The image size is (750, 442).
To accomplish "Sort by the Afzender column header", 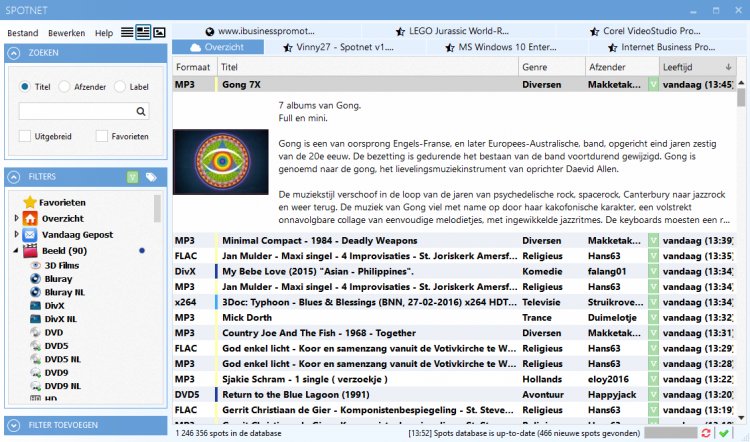I will pyautogui.click(x=622, y=67).
